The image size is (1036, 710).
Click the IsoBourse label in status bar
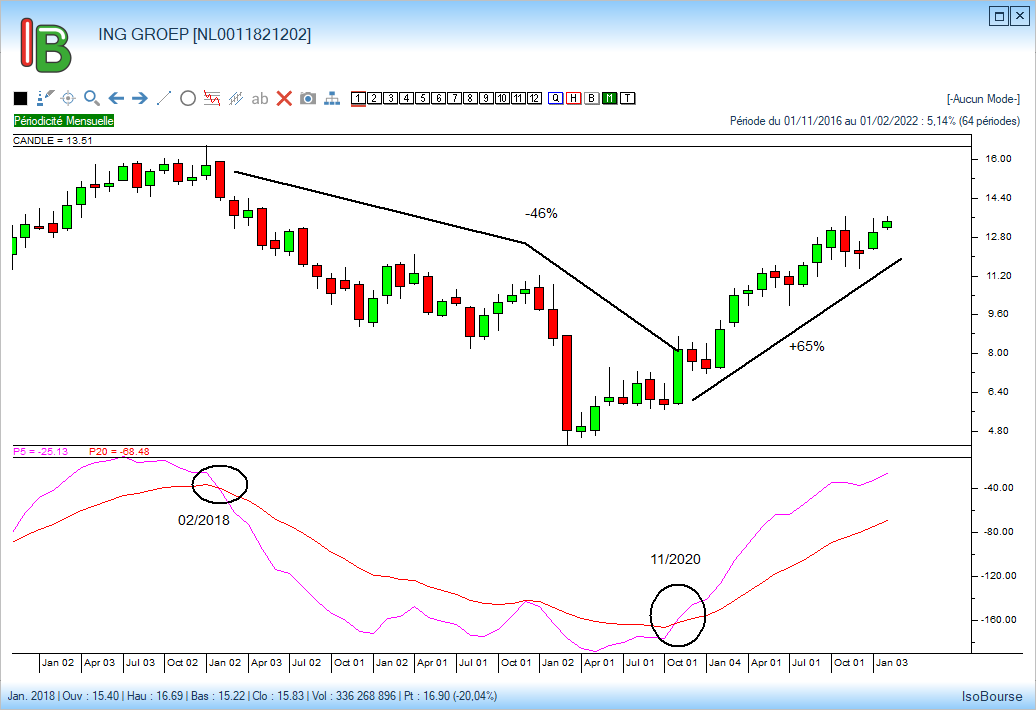(992, 696)
